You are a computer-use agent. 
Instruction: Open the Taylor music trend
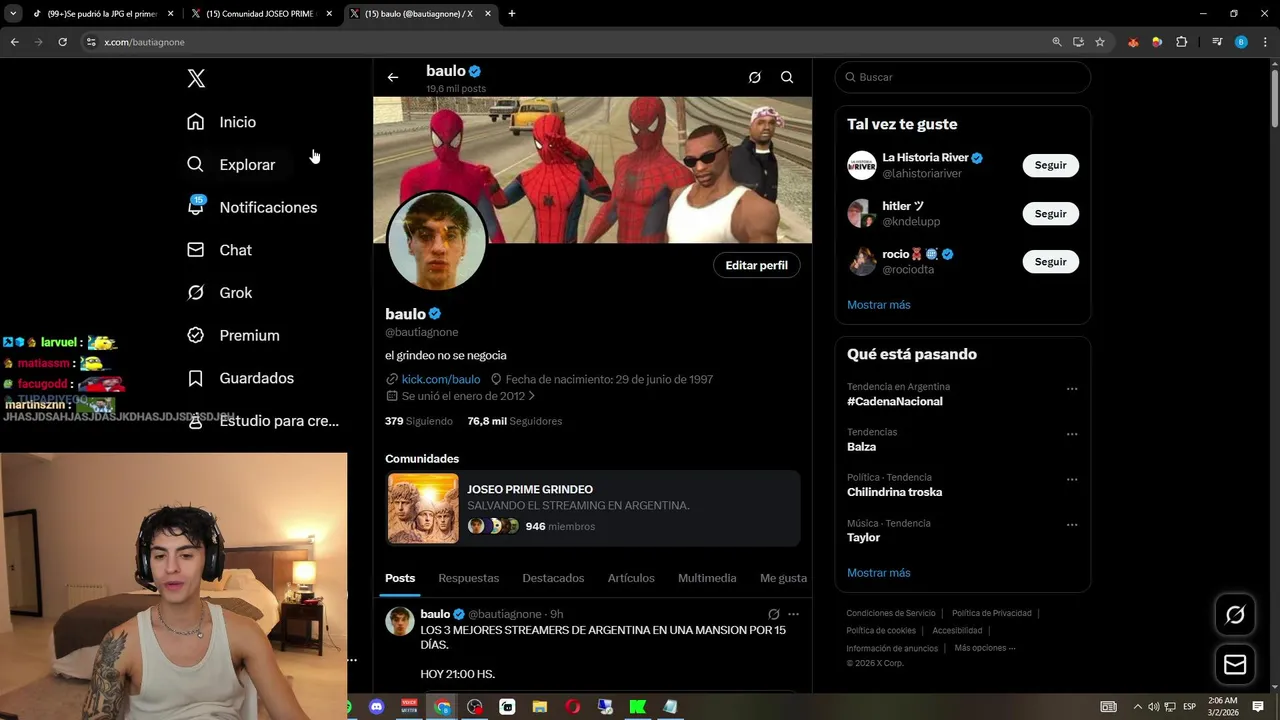[x=864, y=537]
